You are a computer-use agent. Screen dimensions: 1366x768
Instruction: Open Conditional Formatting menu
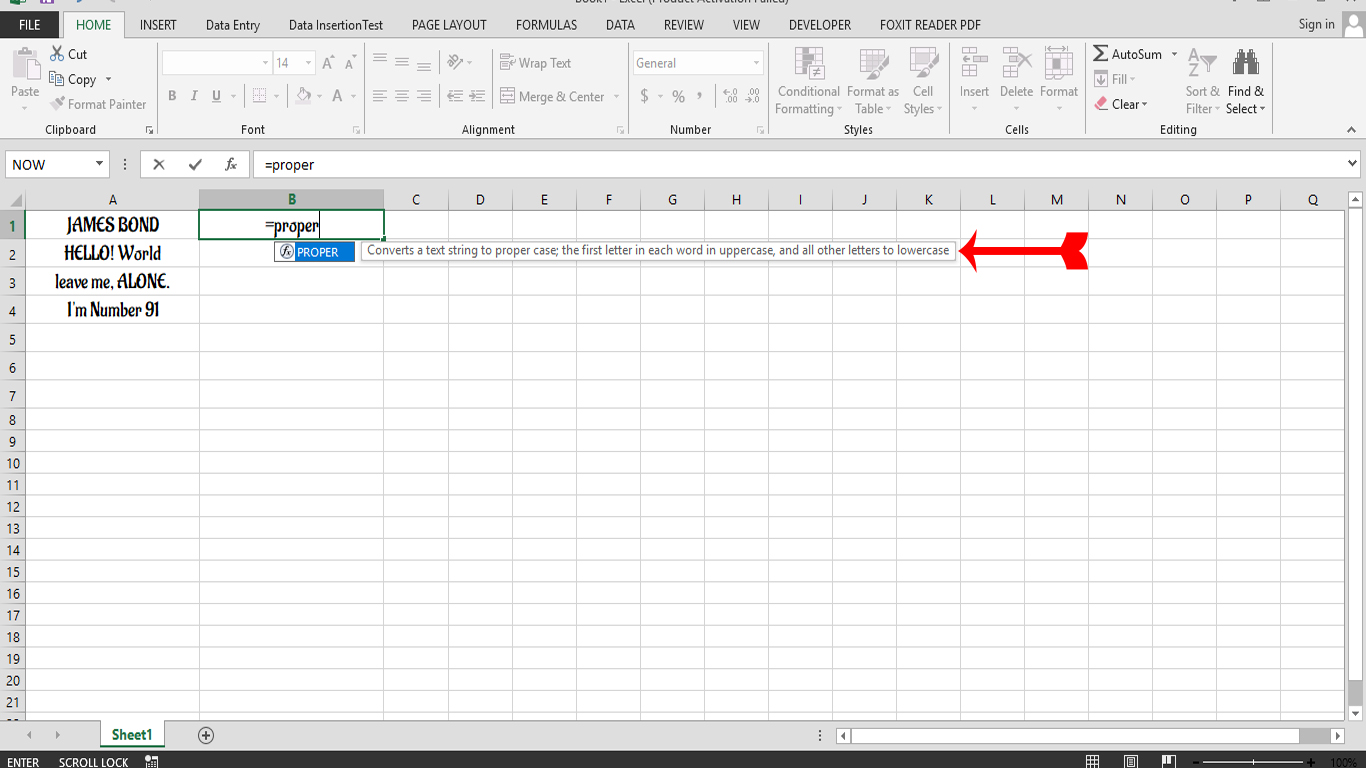(808, 82)
